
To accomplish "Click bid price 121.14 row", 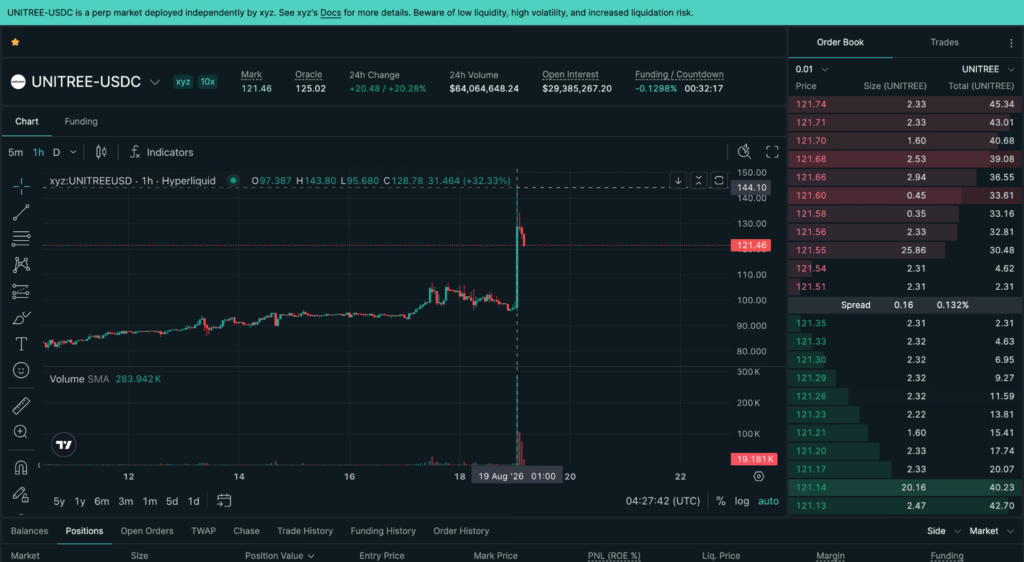I will click(x=905, y=487).
